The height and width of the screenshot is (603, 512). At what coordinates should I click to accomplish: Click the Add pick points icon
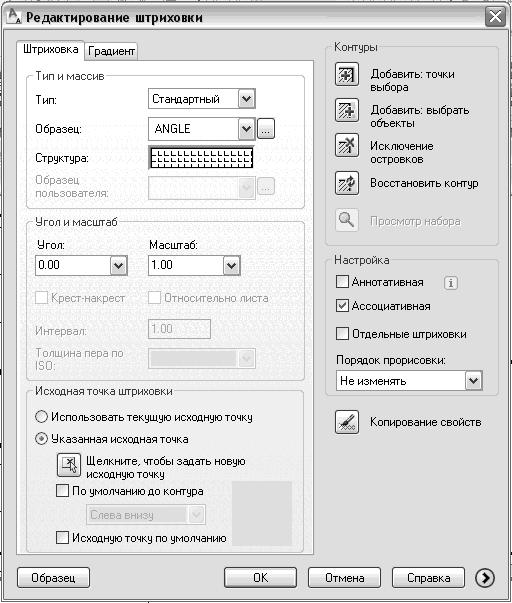[x=347, y=74]
